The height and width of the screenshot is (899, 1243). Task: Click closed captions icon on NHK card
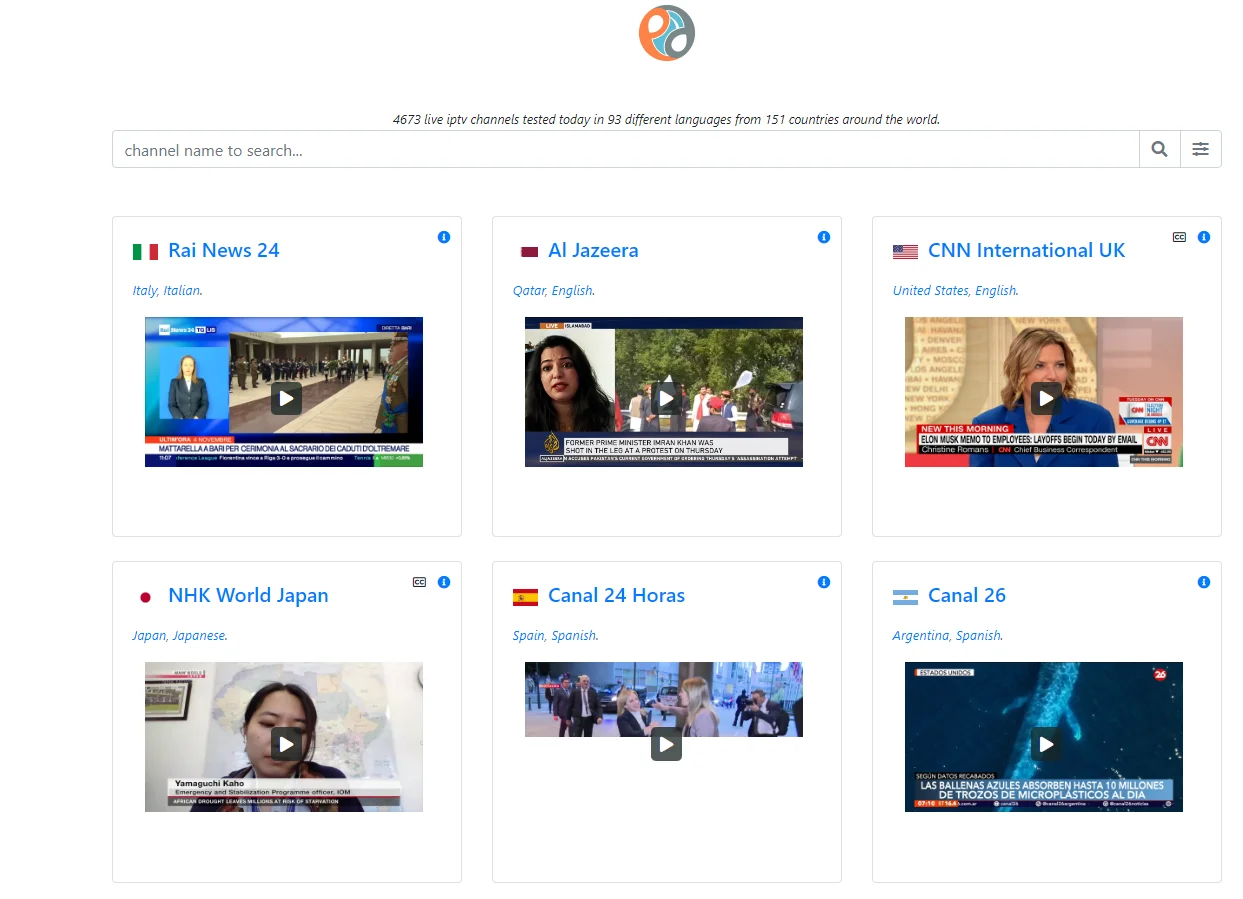(419, 582)
